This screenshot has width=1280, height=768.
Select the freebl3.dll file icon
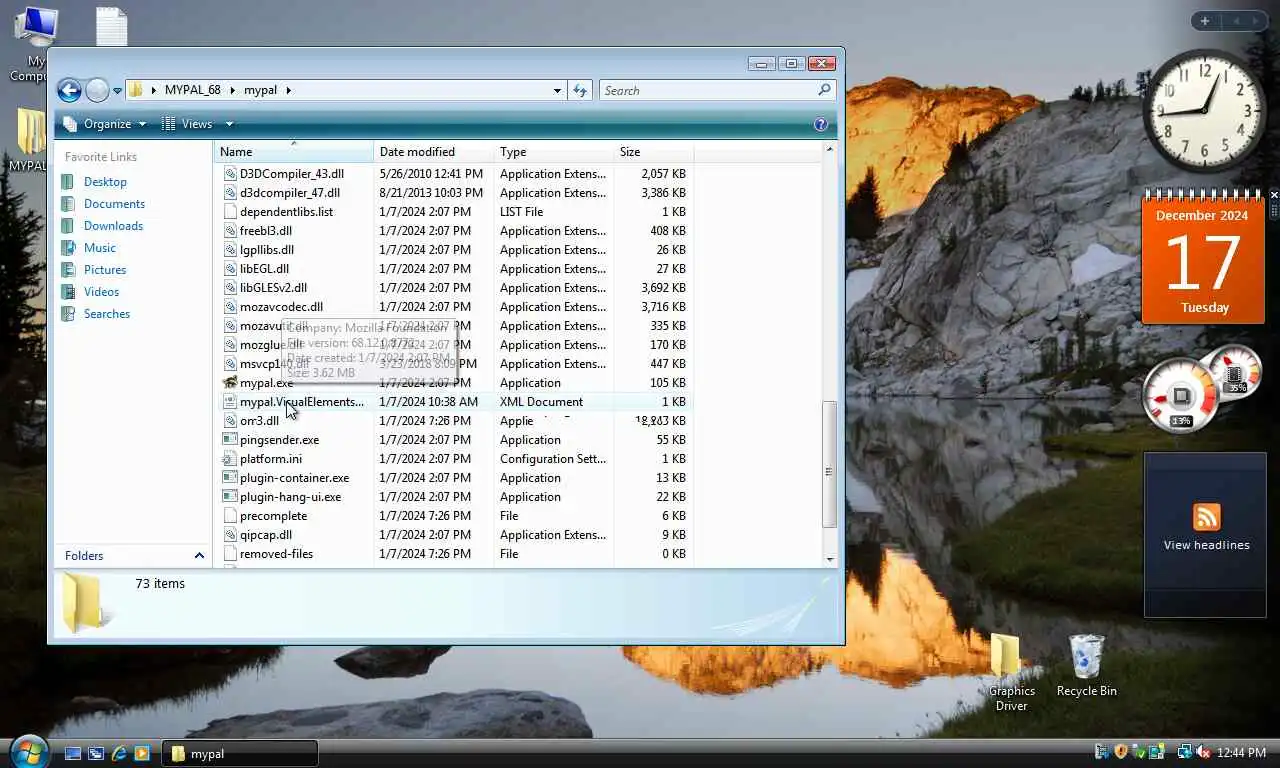coord(230,231)
